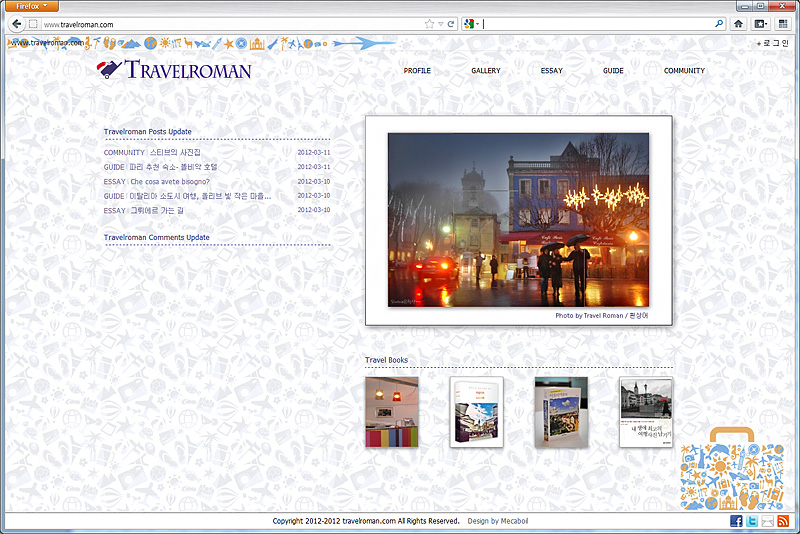Click the Photo by Travel Roman caption

point(602,316)
